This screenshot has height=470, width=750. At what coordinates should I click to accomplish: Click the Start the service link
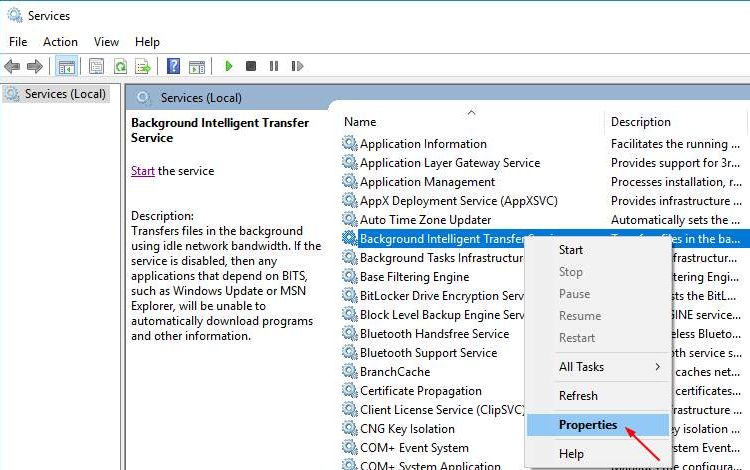pos(142,171)
